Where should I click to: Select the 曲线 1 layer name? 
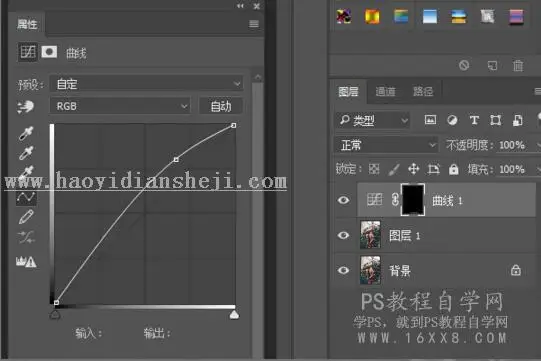447,200
